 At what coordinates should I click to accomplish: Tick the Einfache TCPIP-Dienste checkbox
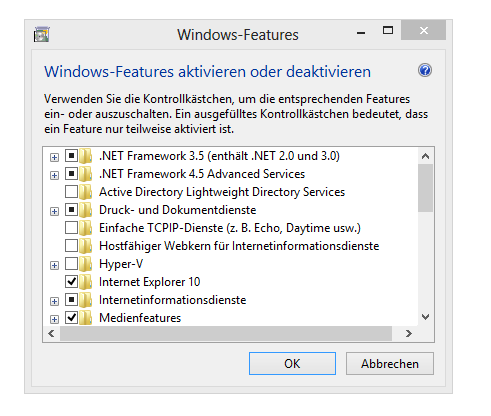(71, 228)
